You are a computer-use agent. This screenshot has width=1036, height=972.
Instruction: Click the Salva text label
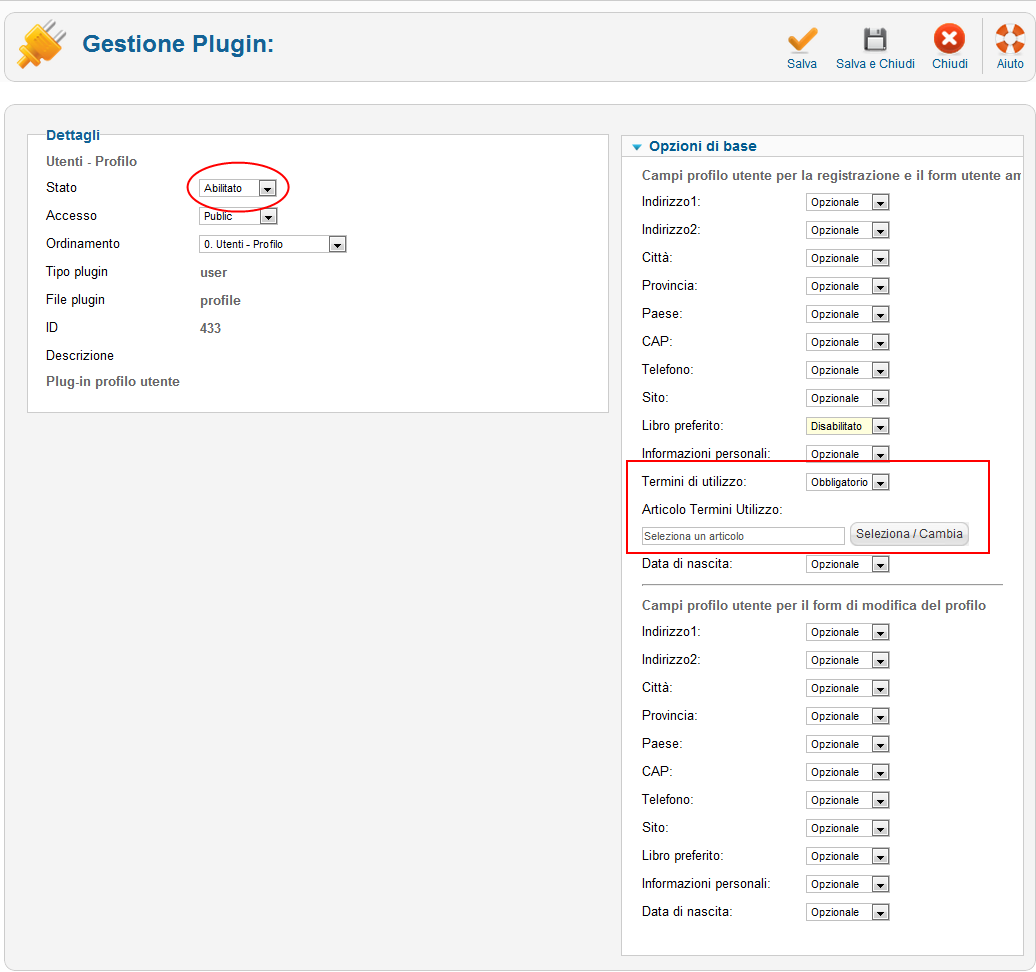pyautogui.click(x=802, y=64)
